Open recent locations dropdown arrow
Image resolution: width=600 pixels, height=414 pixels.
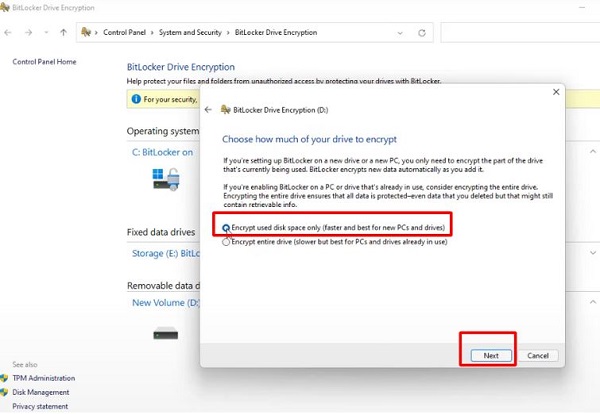click(x=46, y=33)
